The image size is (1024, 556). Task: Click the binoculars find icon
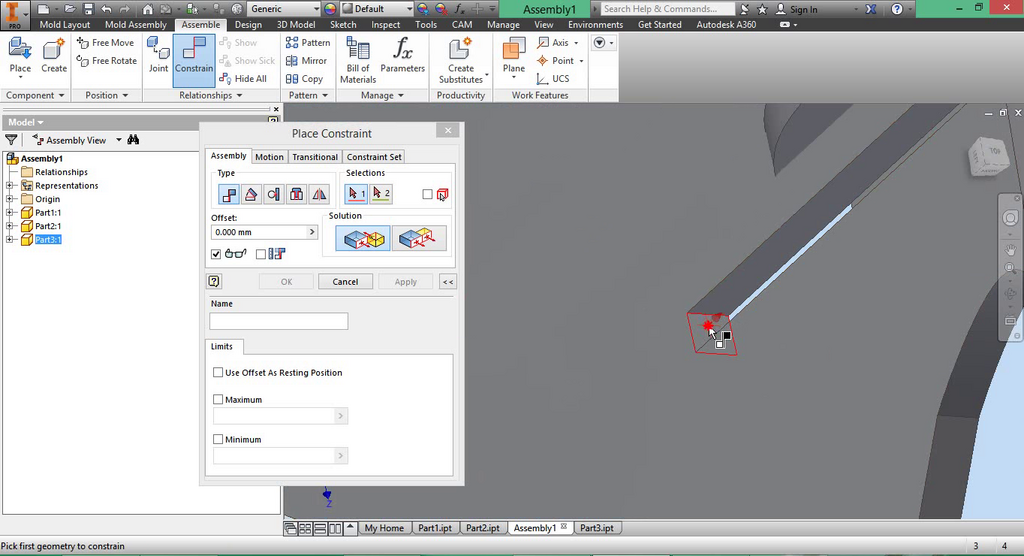[x=133, y=140]
